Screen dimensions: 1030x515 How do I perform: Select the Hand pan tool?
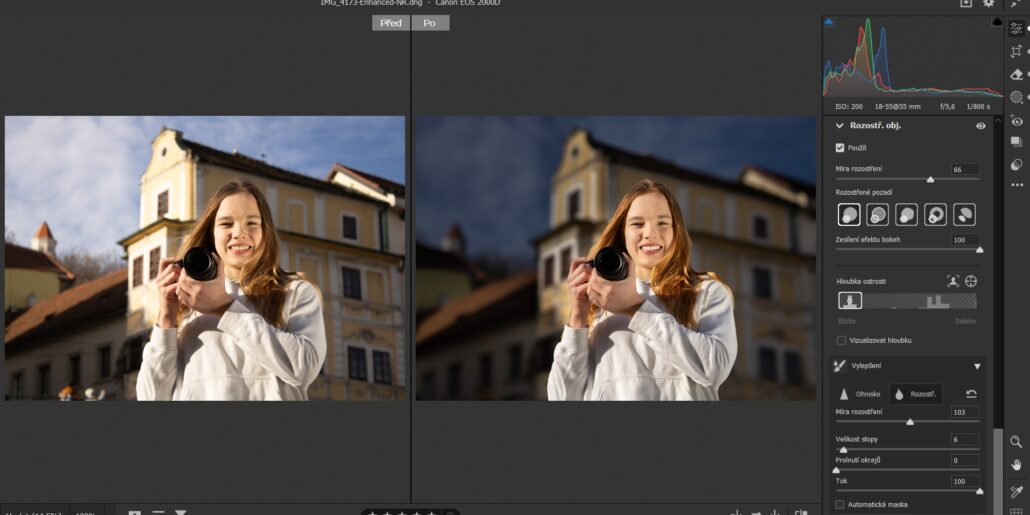(x=1016, y=464)
